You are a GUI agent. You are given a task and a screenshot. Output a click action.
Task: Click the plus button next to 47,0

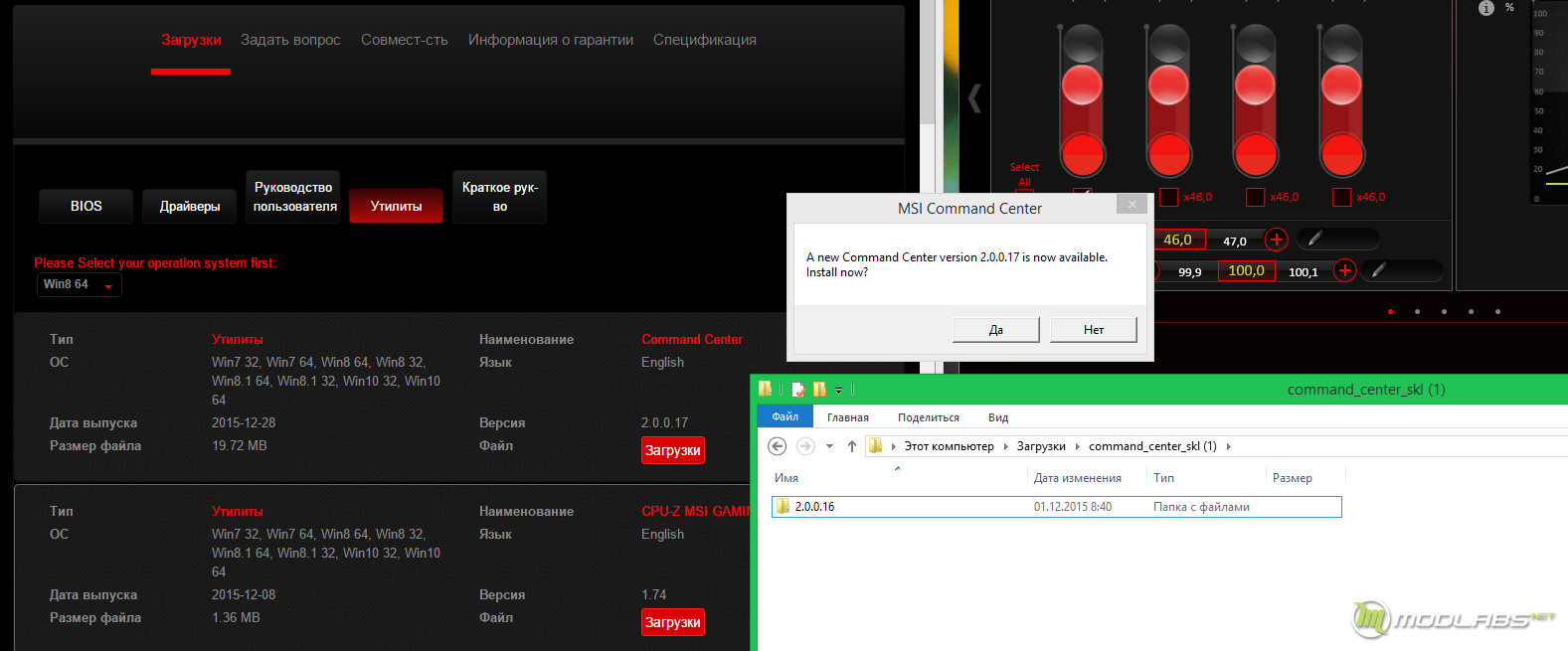click(x=1277, y=240)
